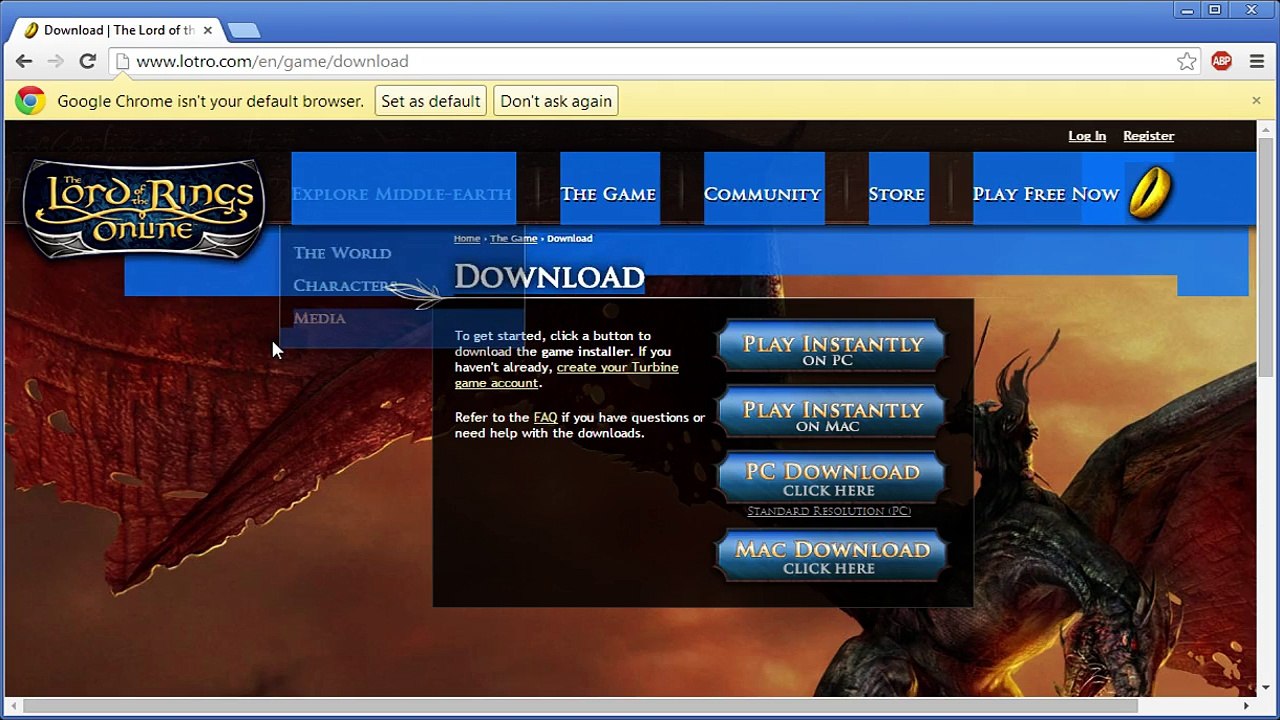The height and width of the screenshot is (720, 1280).
Task: Click the Log In link
Action: pos(1087,136)
